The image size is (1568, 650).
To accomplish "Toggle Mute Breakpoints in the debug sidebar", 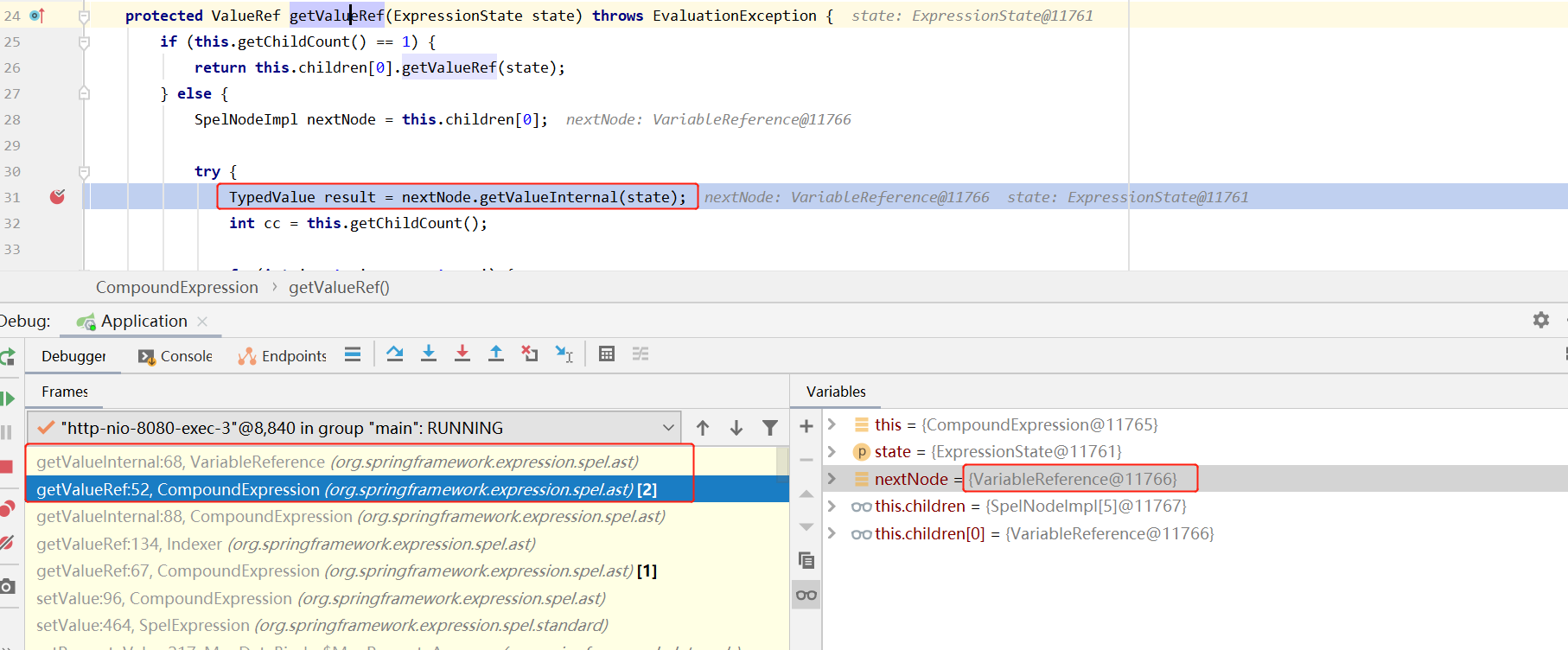I will coord(7,543).
